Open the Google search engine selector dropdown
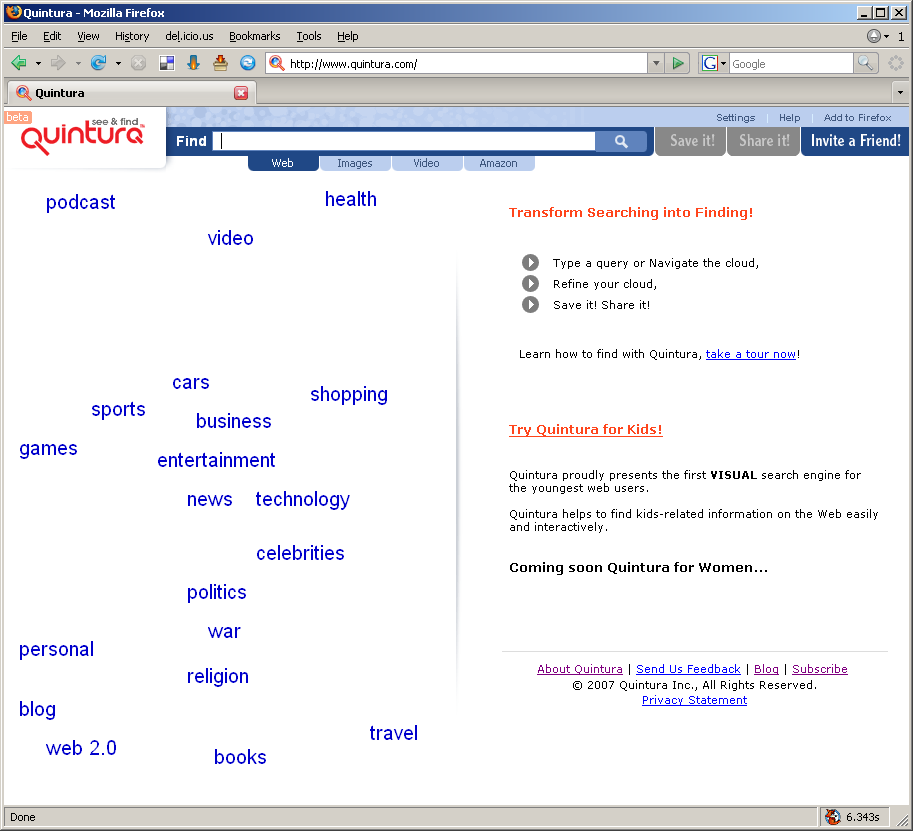The width and height of the screenshot is (913, 831). [x=723, y=63]
